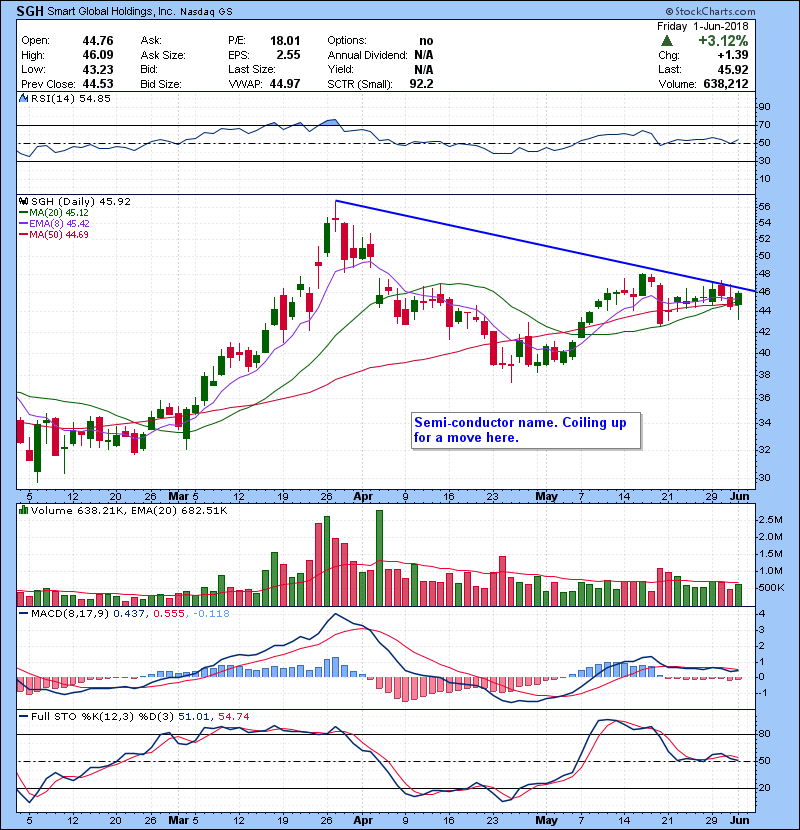Click the Open value 44.76
This screenshot has height=830, width=800.
[x=98, y=40]
